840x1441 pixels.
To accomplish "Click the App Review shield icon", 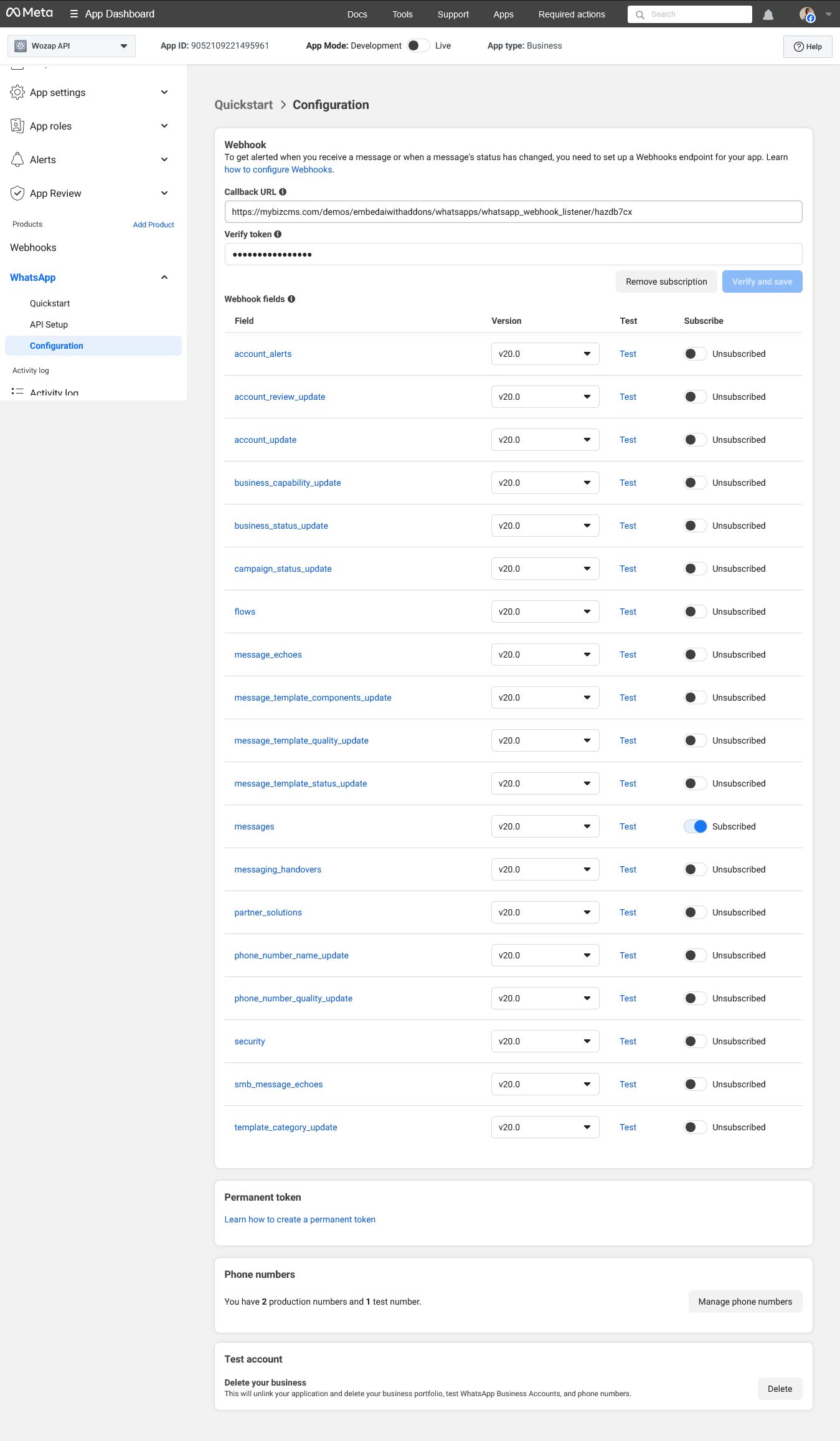I will tap(17, 193).
